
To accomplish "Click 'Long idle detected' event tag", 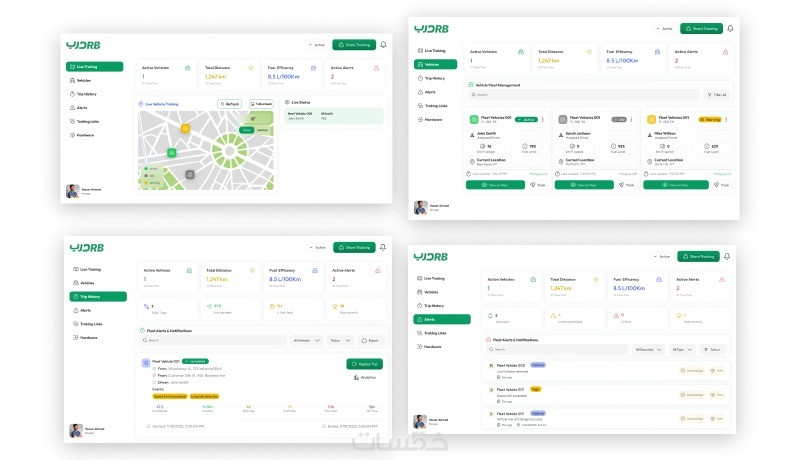I will pyautogui.click(x=204, y=396).
